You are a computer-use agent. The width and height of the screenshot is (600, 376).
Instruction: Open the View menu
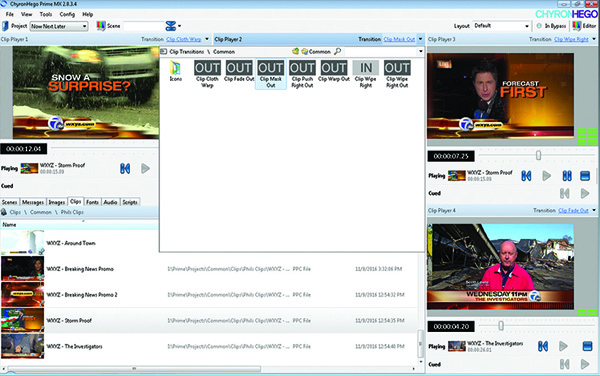(x=26, y=14)
